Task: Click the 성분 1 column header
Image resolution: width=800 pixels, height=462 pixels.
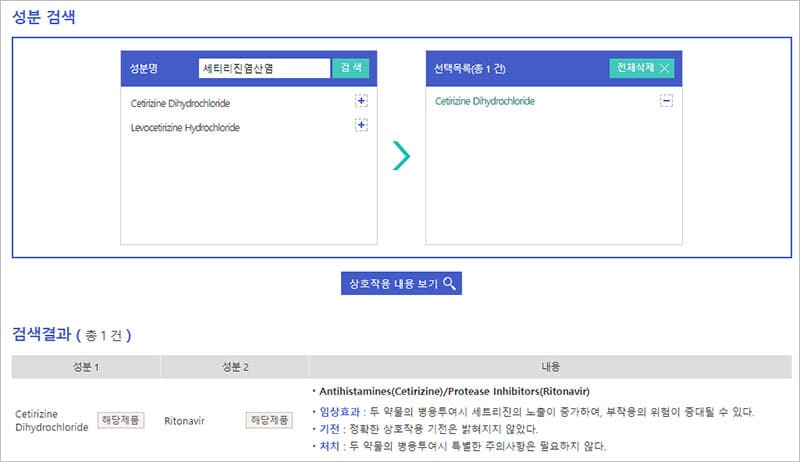Action: pyautogui.click(x=85, y=366)
